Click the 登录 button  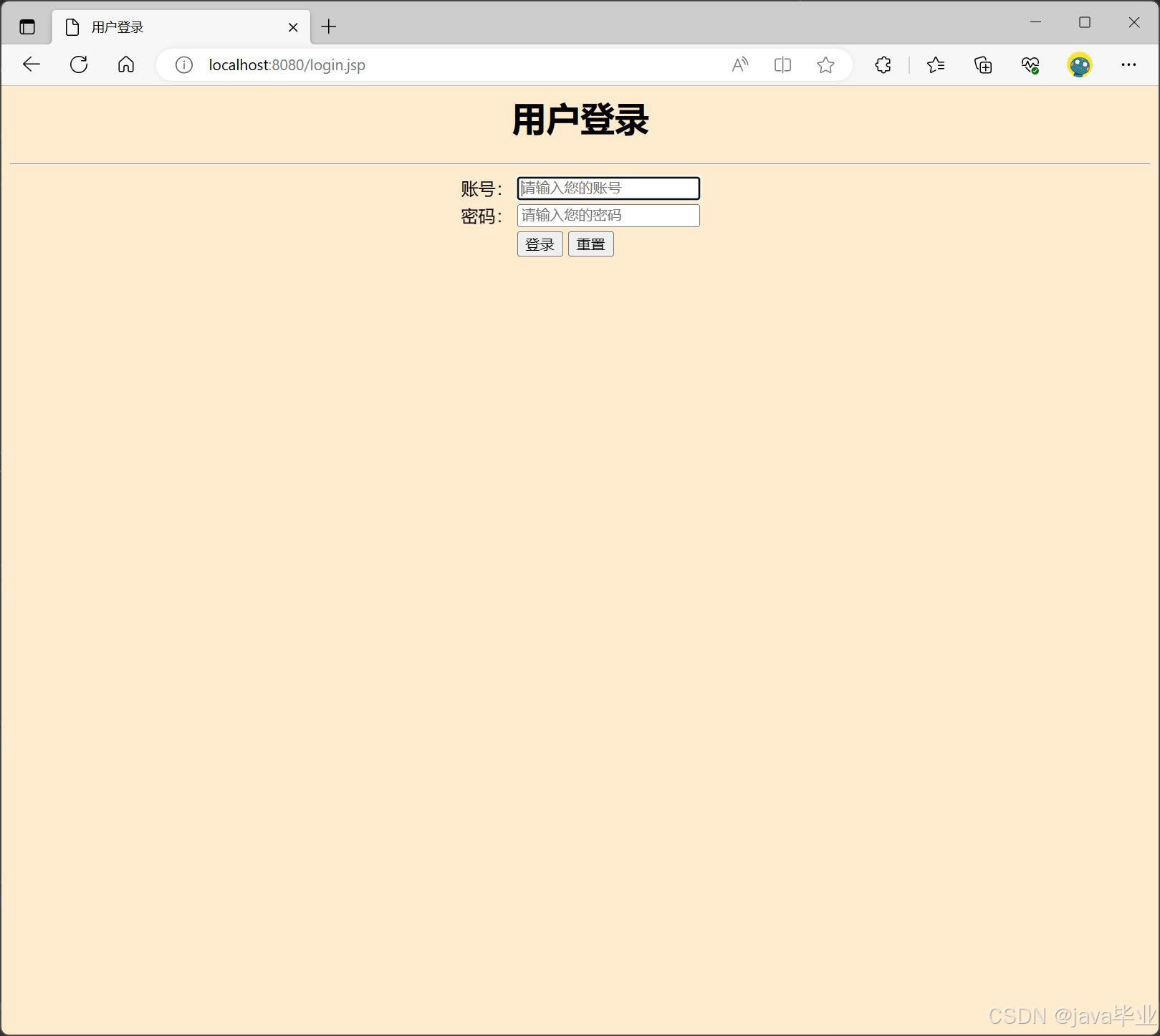click(540, 244)
